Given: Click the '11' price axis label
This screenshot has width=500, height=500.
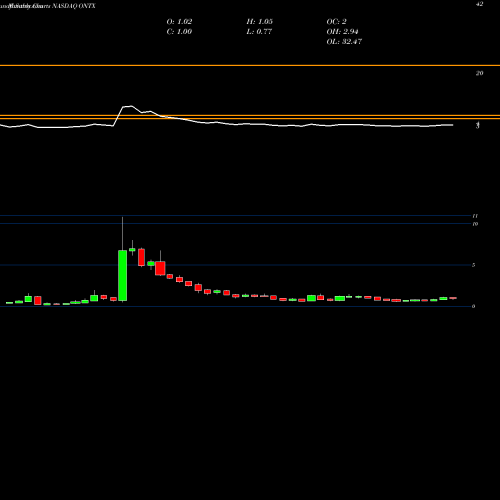Looking at the screenshot, I should click(x=475, y=216).
